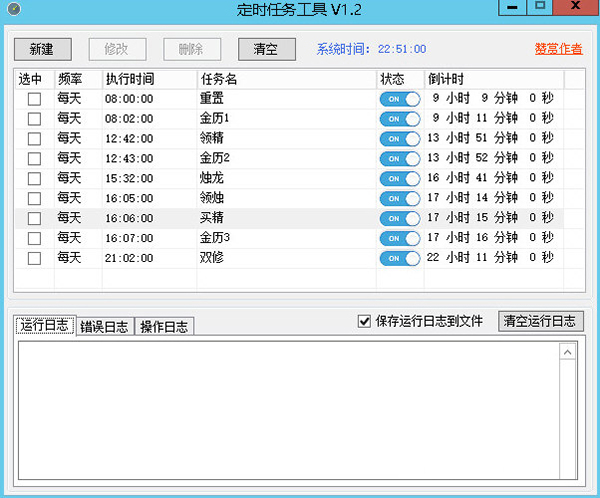
Task: Click task name 金历1
Action: pos(214,119)
